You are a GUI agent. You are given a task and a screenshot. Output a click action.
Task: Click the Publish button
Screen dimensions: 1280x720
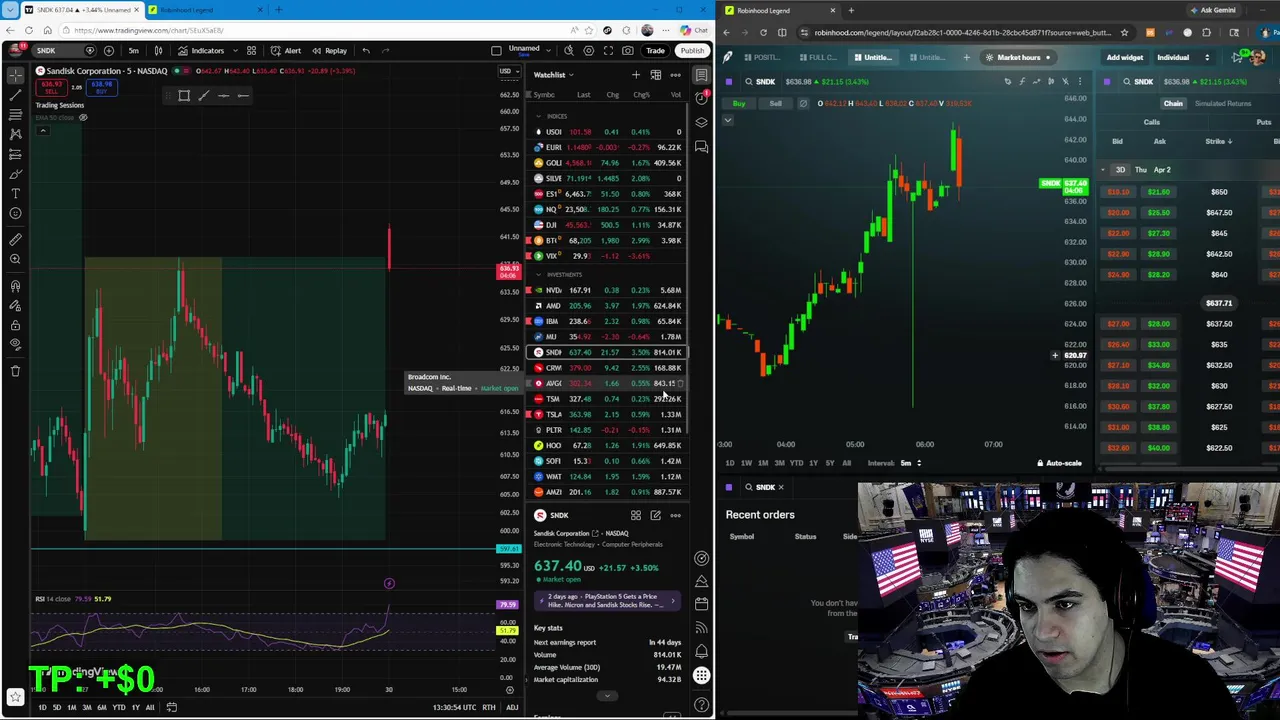[691, 50]
